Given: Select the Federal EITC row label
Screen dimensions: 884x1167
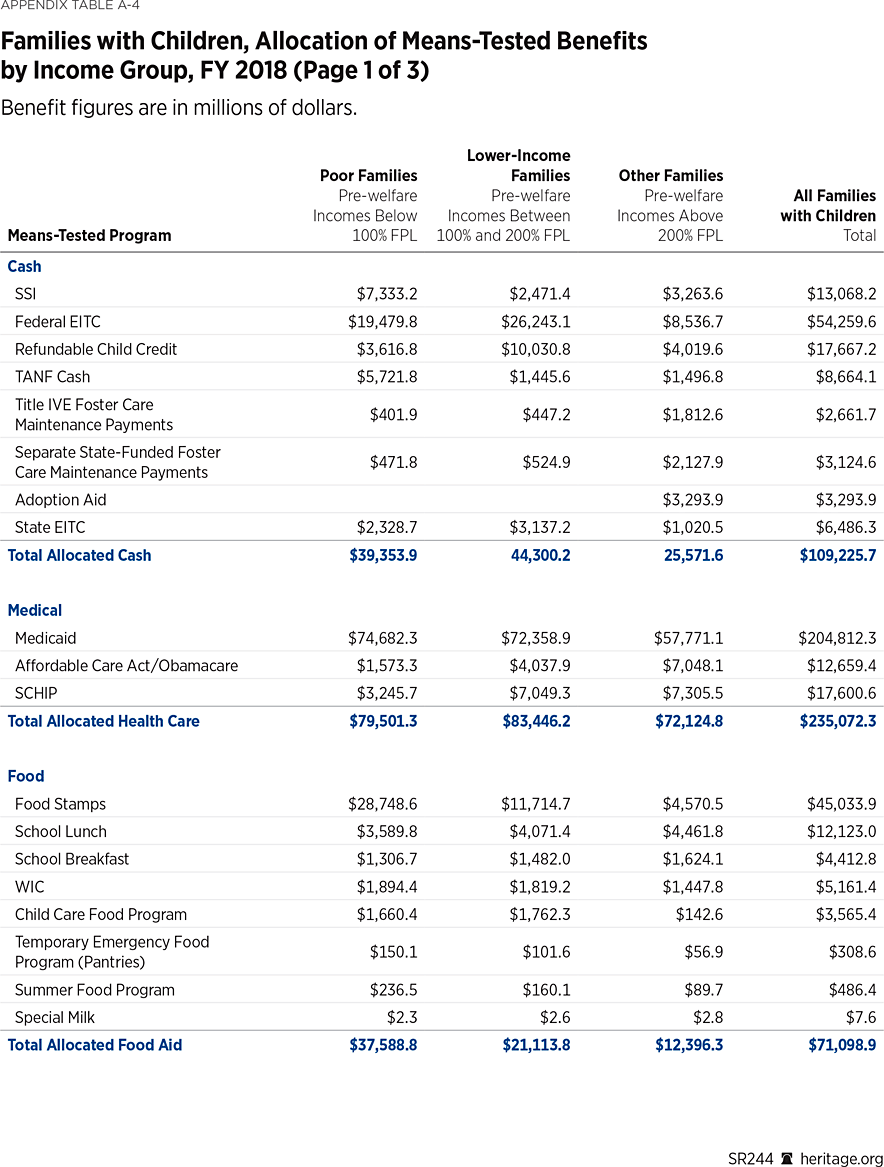Looking at the screenshot, I should [58, 322].
